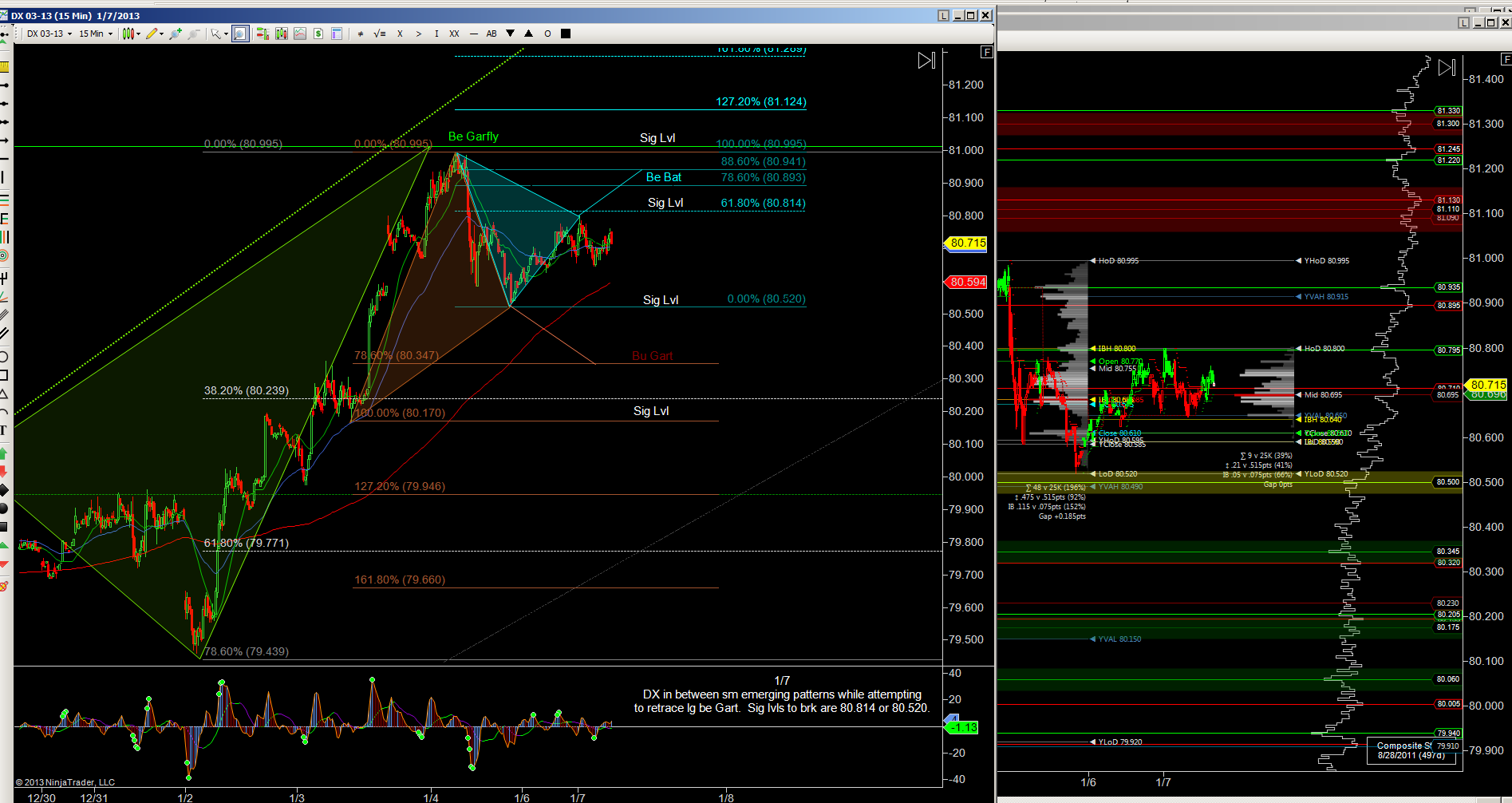Open the candlestick chart style dropdown
1512x803 pixels.
point(131,34)
